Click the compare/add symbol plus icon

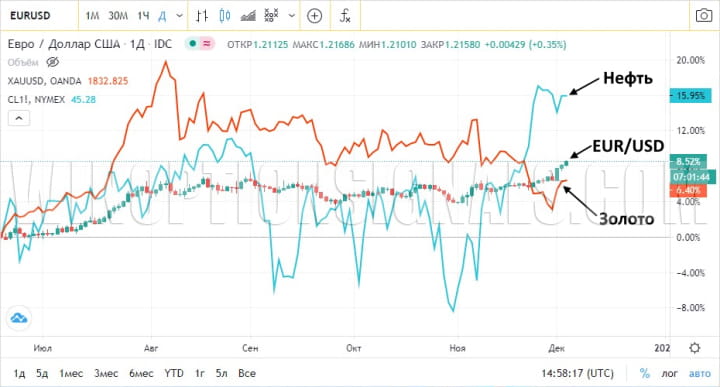[315, 16]
